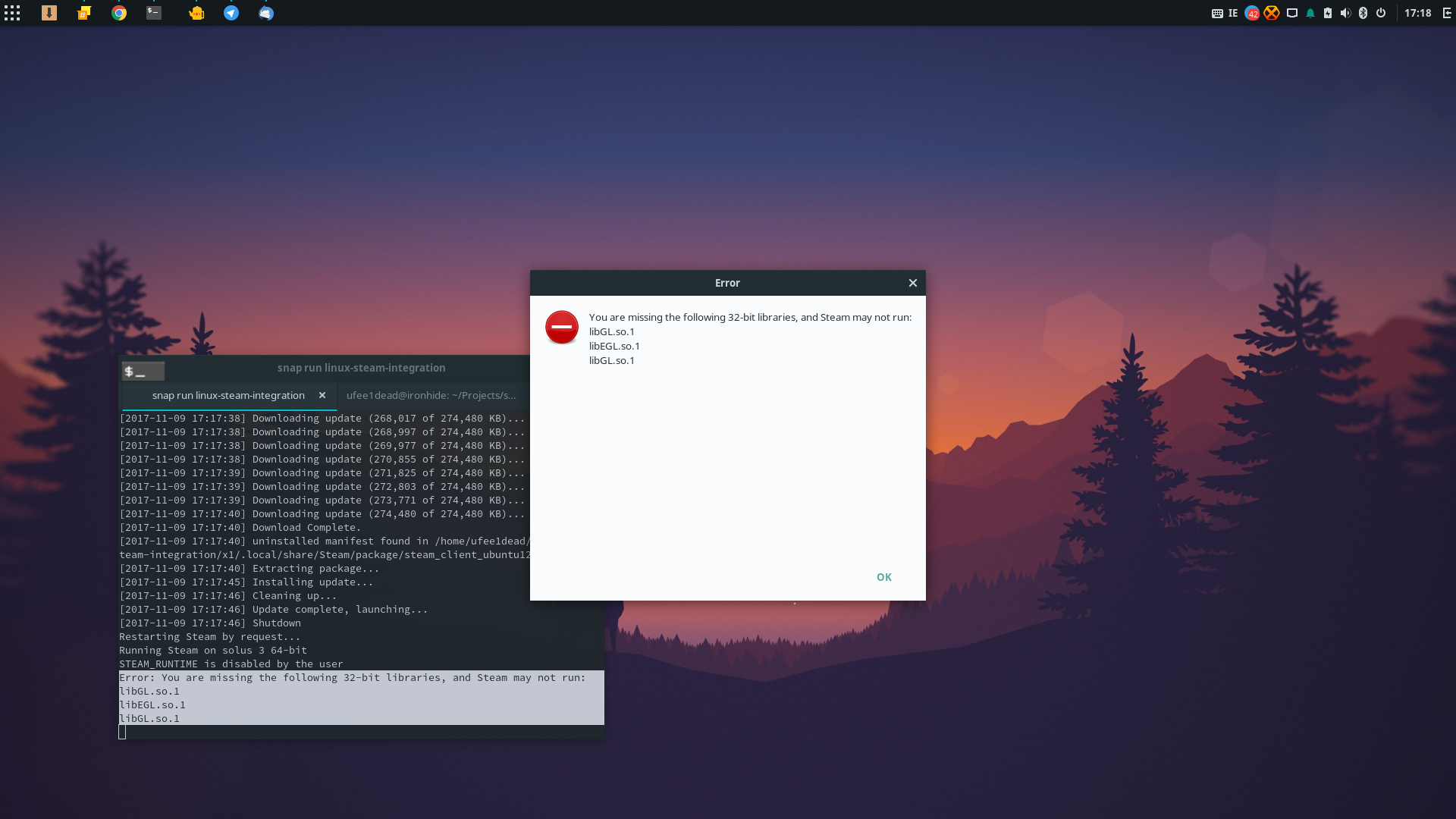1456x819 pixels.
Task: Click libEGL.so.1 in the terminal output
Action: pyautogui.click(x=152, y=705)
